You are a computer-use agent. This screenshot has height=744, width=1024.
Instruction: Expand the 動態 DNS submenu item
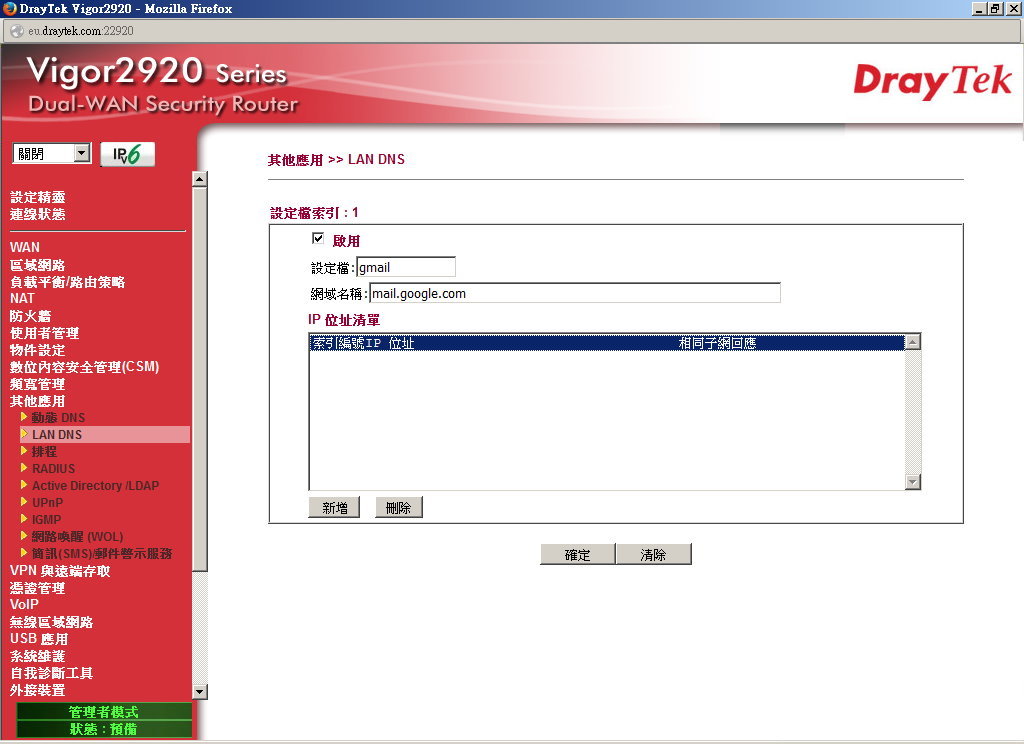(58, 417)
